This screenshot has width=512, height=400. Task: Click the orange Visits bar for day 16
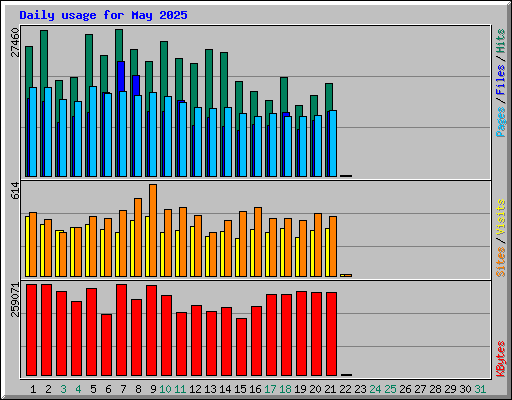pos(258,242)
